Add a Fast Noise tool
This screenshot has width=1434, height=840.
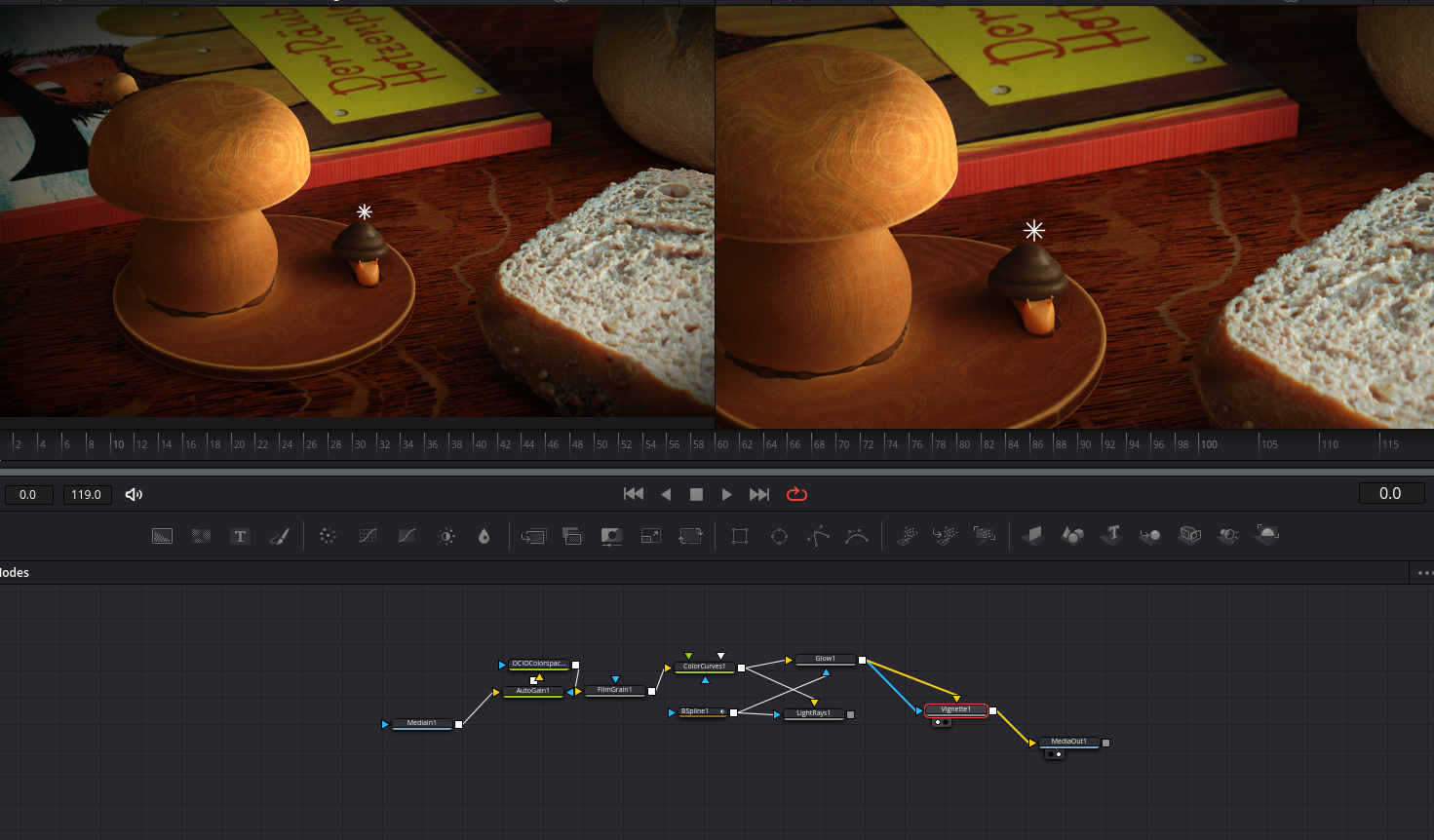click(201, 536)
